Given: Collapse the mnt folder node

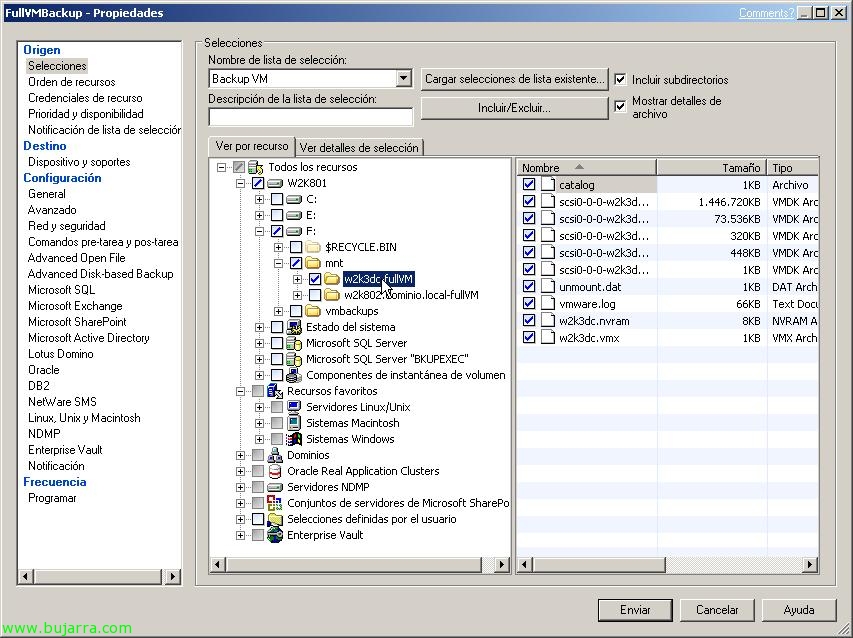Looking at the screenshot, I should click(x=279, y=263).
